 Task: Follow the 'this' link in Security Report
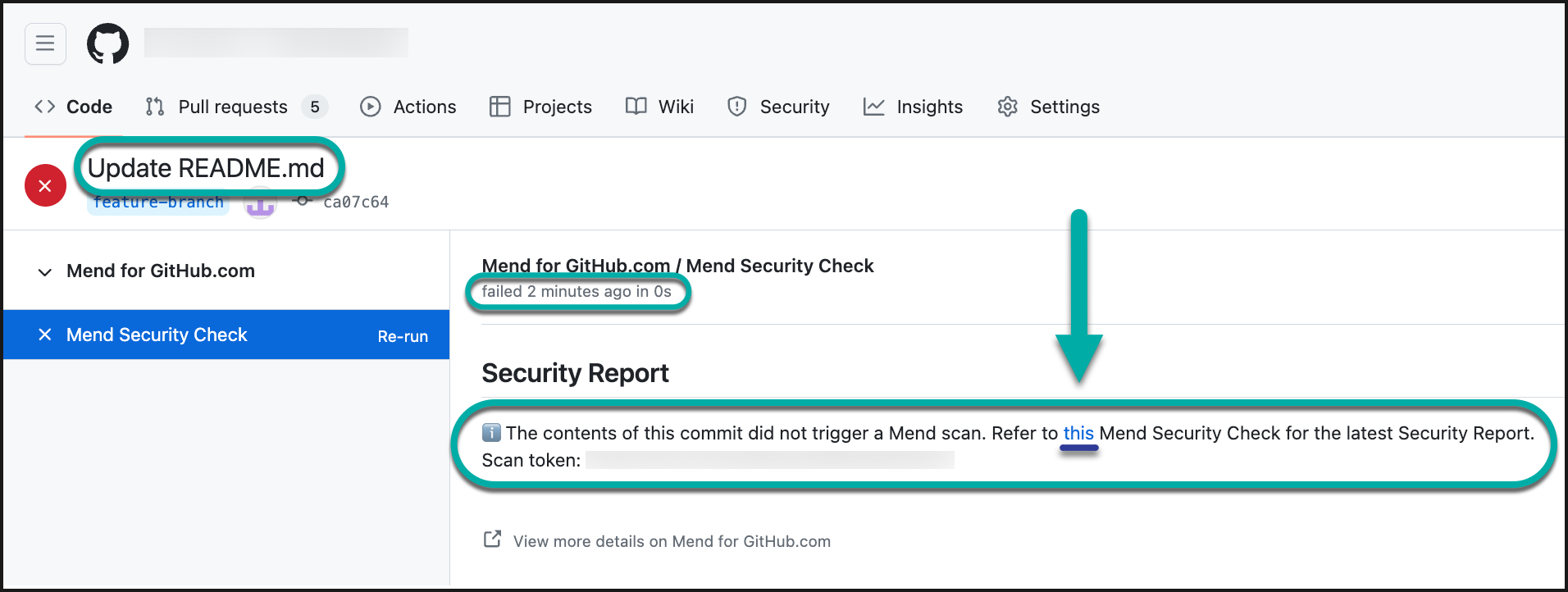pos(1078,433)
